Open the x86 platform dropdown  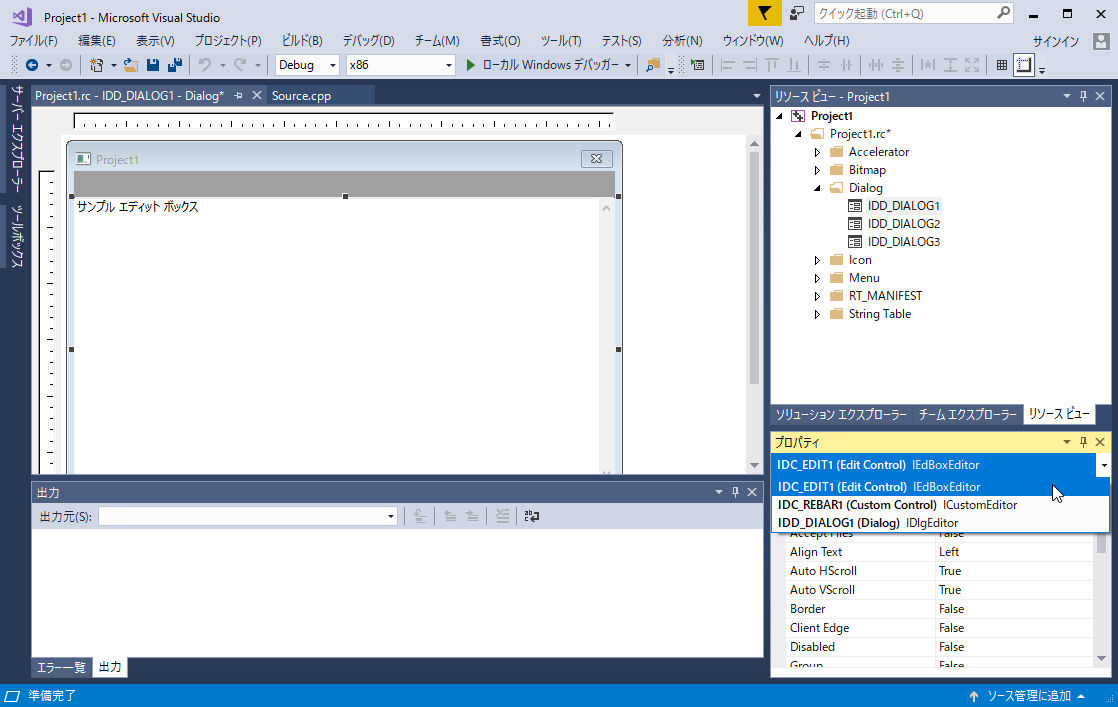click(448, 65)
